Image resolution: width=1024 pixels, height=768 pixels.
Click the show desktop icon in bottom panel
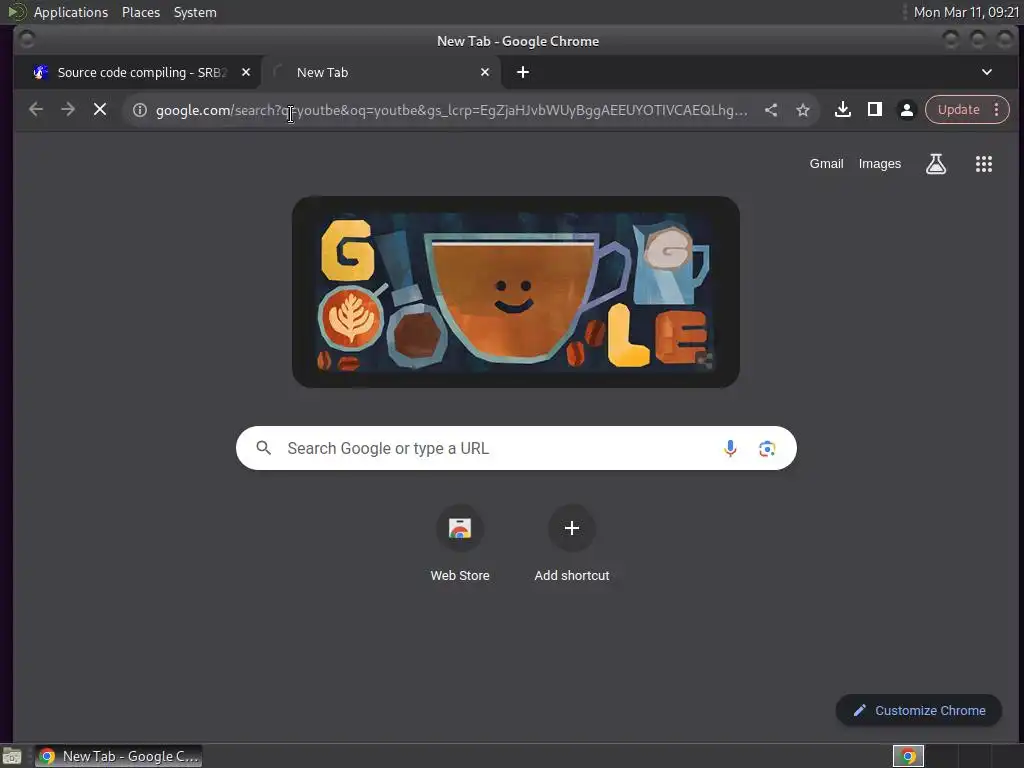(12, 756)
